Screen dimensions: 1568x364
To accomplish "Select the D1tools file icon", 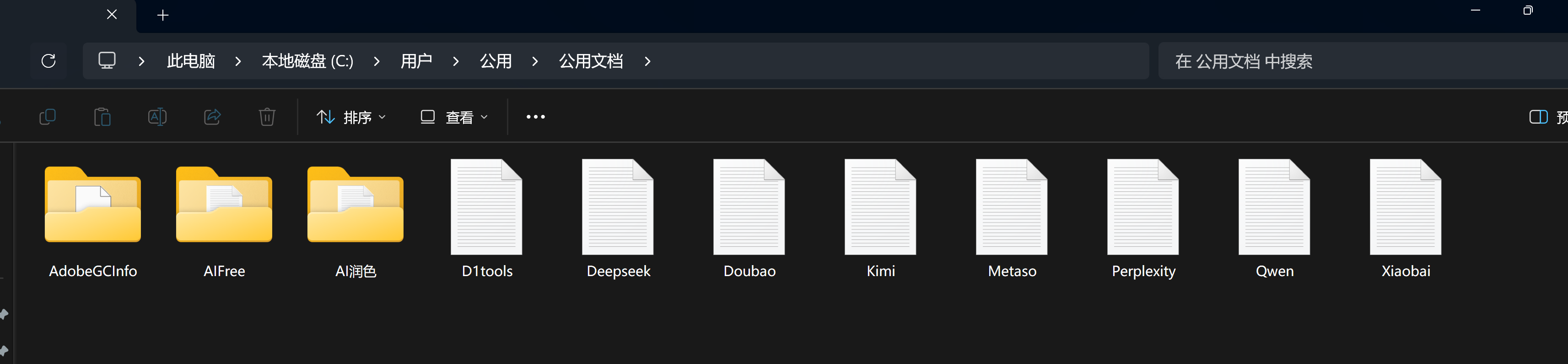I will tap(486, 206).
